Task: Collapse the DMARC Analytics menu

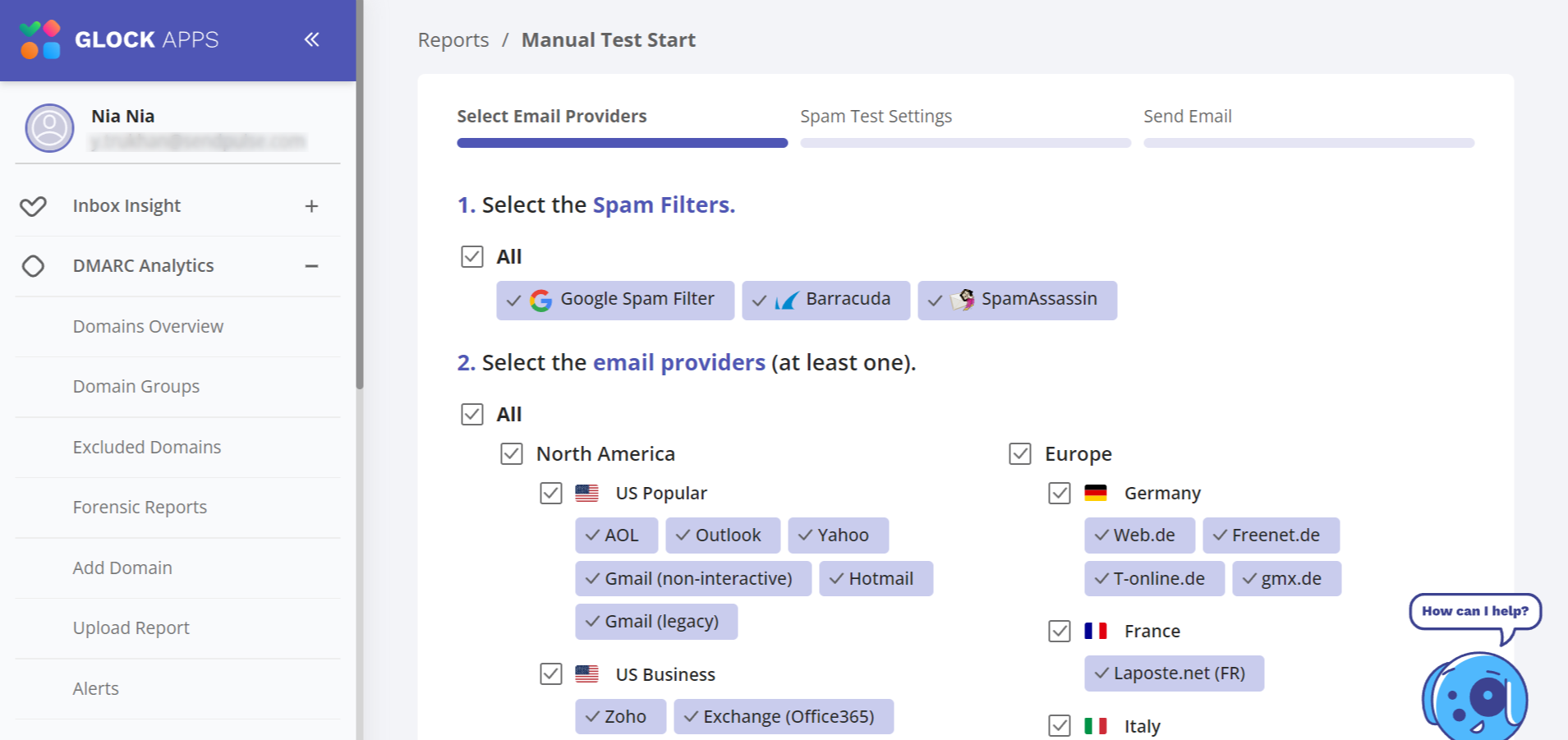Action: (311, 266)
